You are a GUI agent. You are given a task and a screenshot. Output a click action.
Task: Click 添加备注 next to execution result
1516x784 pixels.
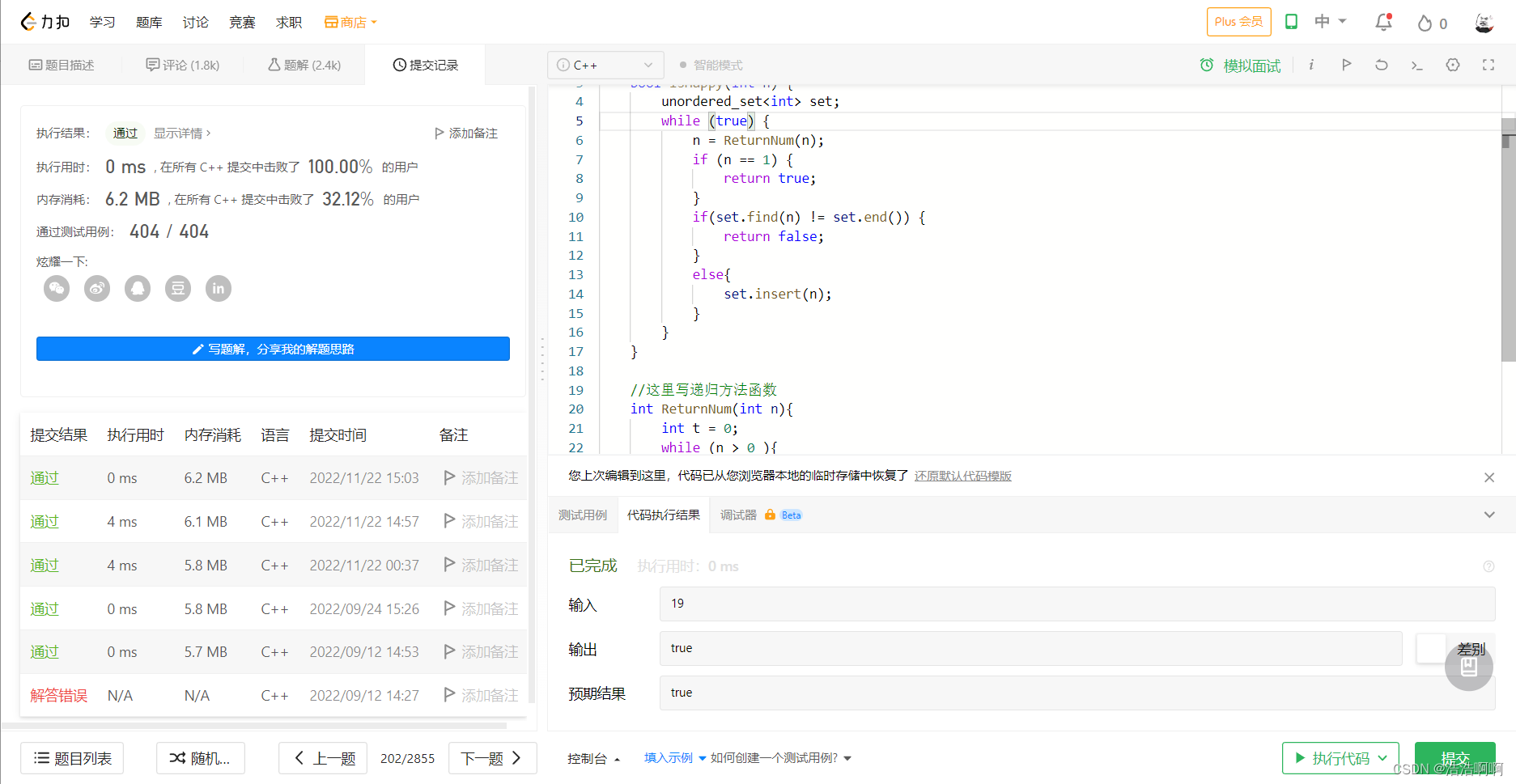pos(466,133)
